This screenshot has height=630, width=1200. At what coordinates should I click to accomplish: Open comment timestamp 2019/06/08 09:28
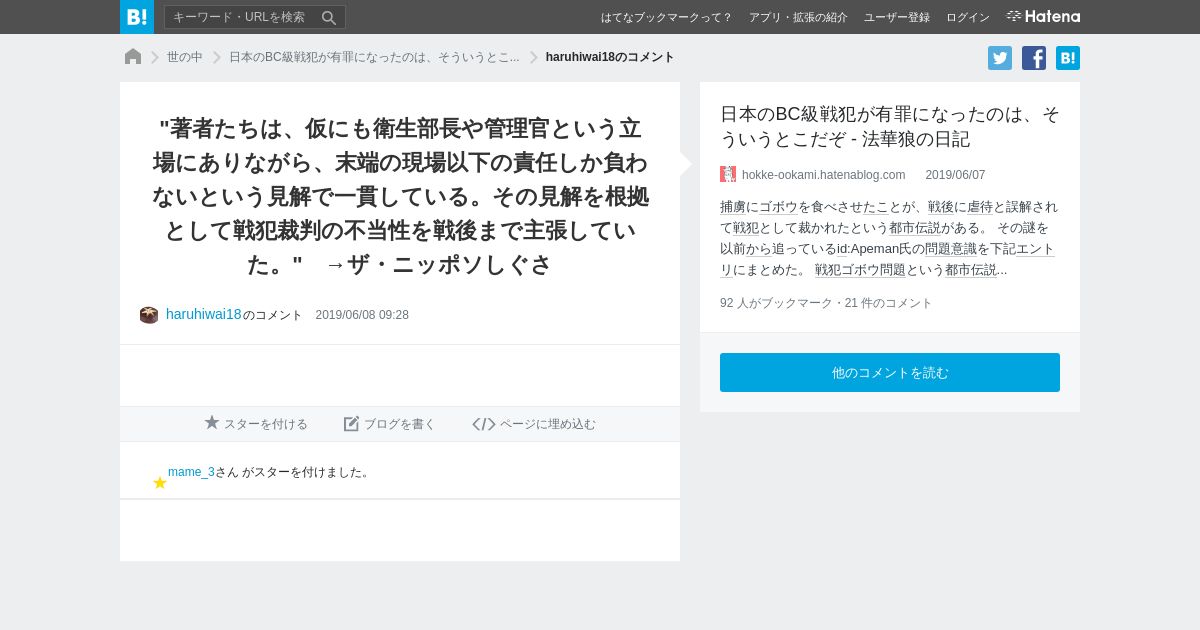362,315
